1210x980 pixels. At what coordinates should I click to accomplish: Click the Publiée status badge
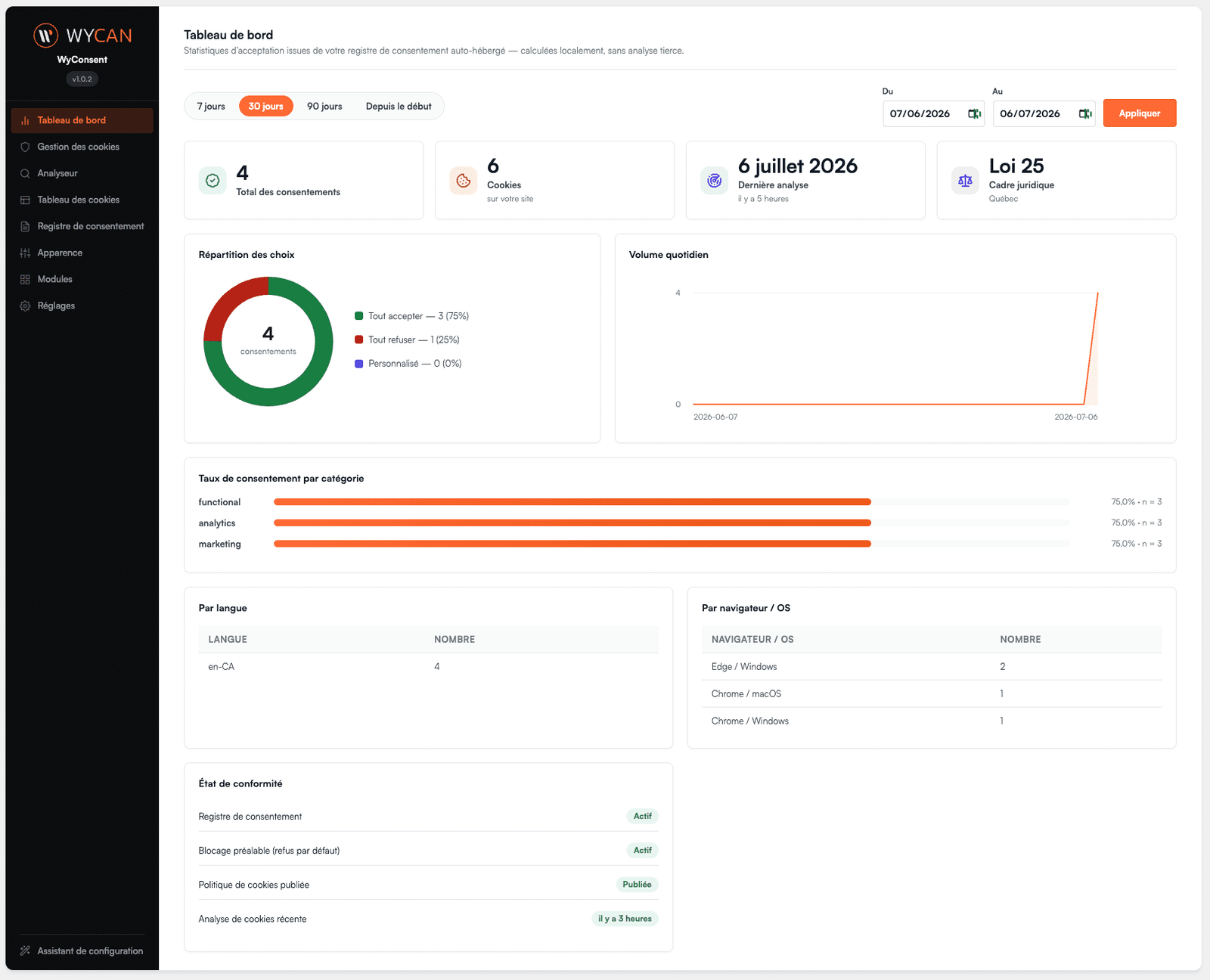[637, 885]
